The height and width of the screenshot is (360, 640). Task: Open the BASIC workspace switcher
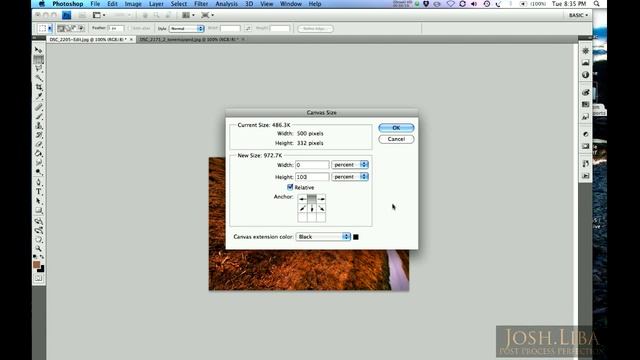click(x=578, y=15)
